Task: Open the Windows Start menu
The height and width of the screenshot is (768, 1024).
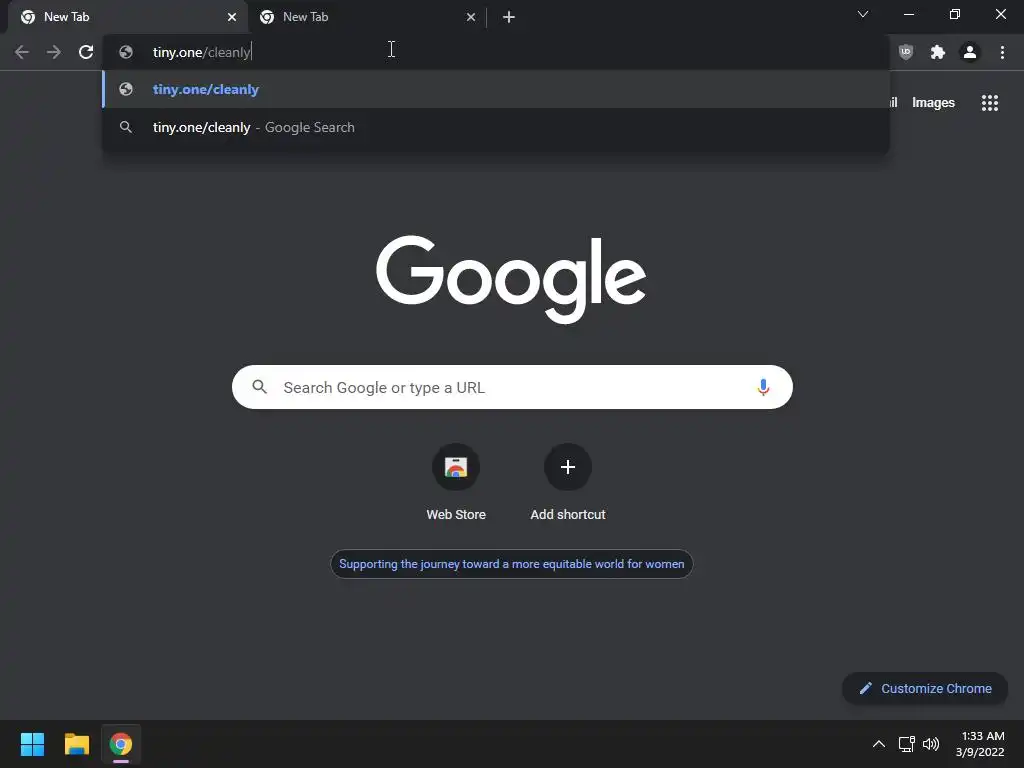Action: [32, 744]
